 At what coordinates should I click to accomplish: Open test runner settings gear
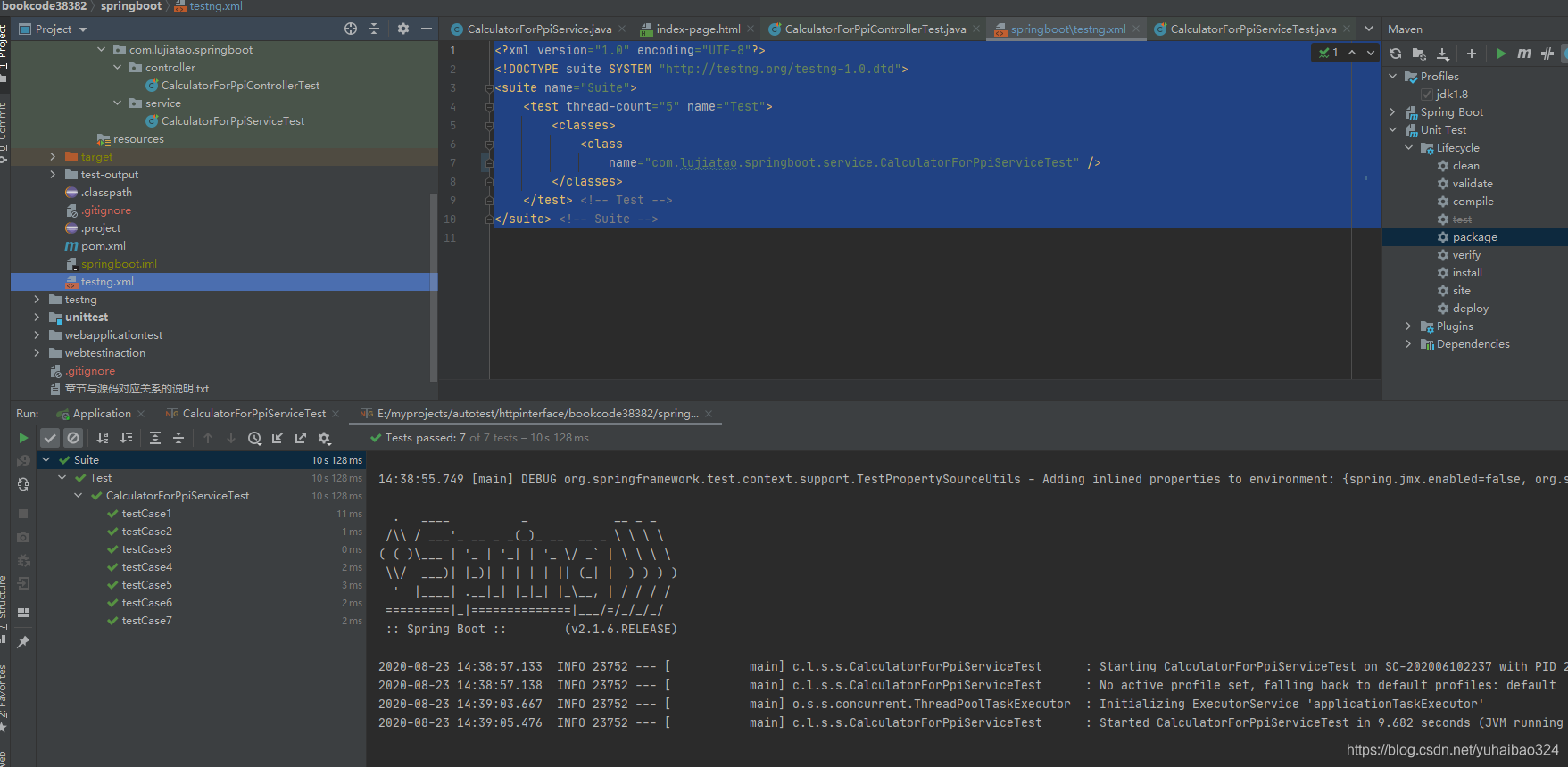point(325,438)
